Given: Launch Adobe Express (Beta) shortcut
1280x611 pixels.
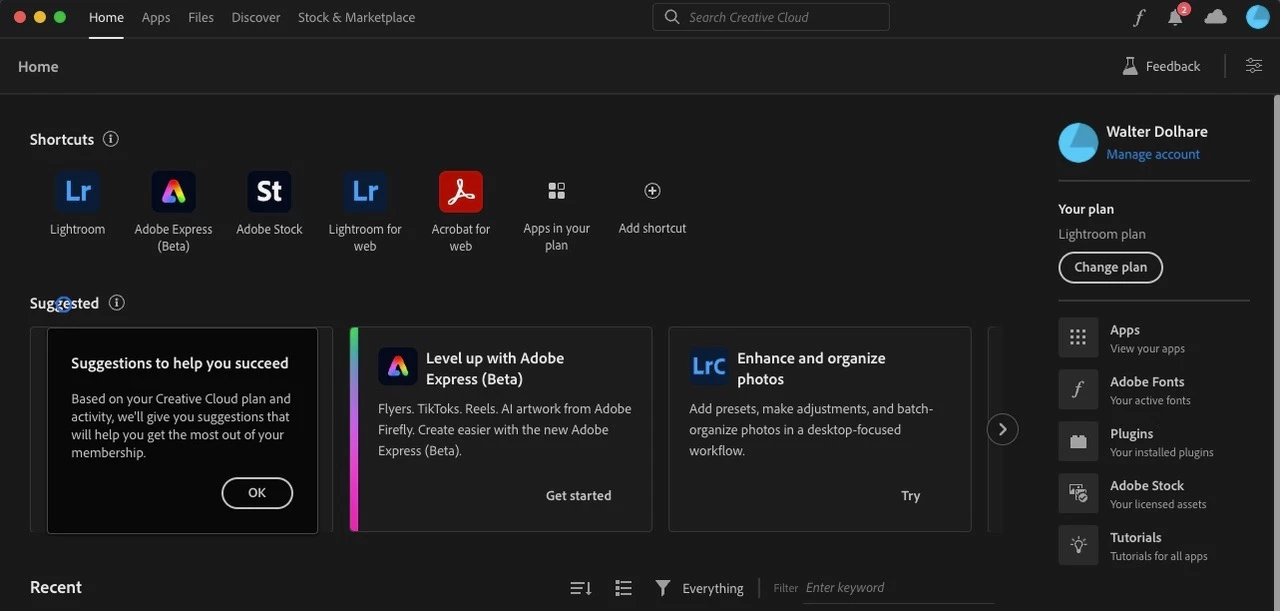Looking at the screenshot, I should point(174,191).
